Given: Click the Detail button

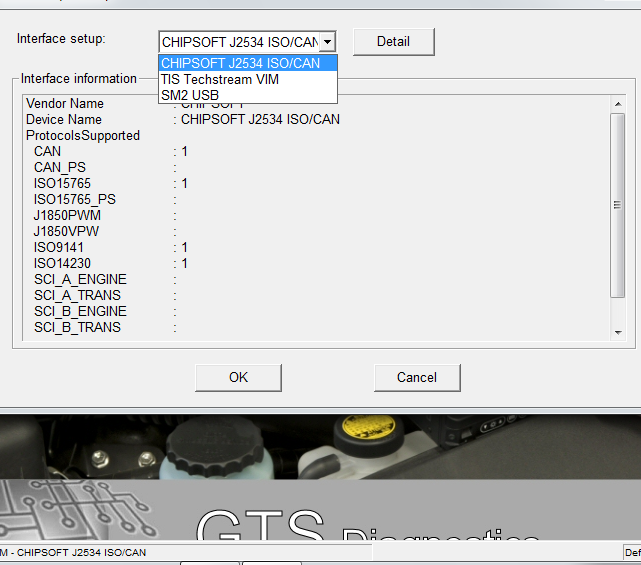Looking at the screenshot, I should click(393, 42).
